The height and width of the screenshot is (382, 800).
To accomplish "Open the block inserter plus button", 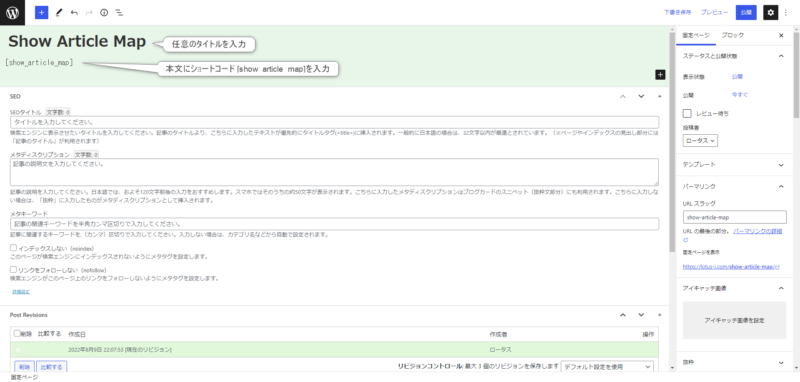I will tap(41, 12).
